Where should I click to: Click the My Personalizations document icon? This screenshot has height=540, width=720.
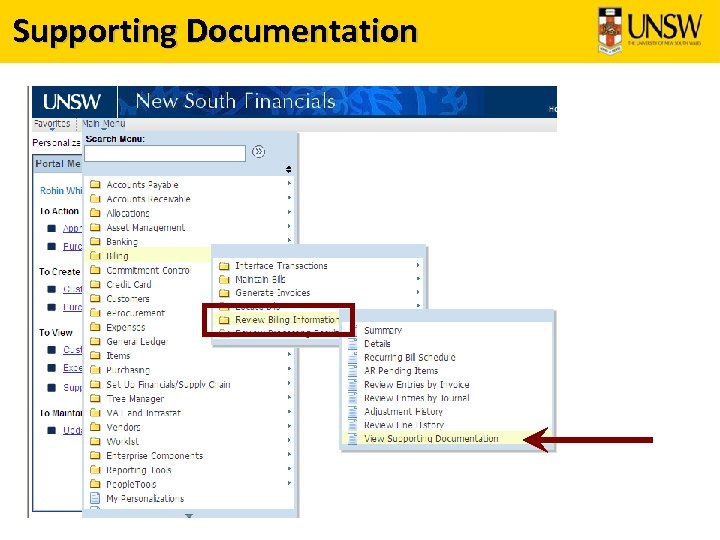click(x=95, y=498)
